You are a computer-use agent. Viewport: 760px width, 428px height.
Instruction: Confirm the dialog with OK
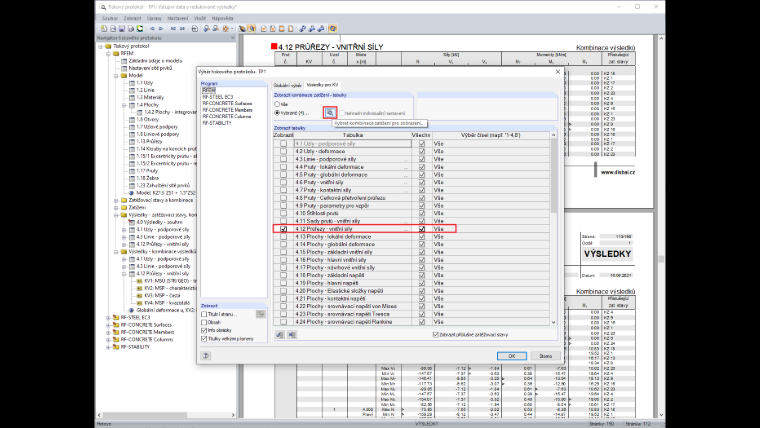(x=511, y=356)
